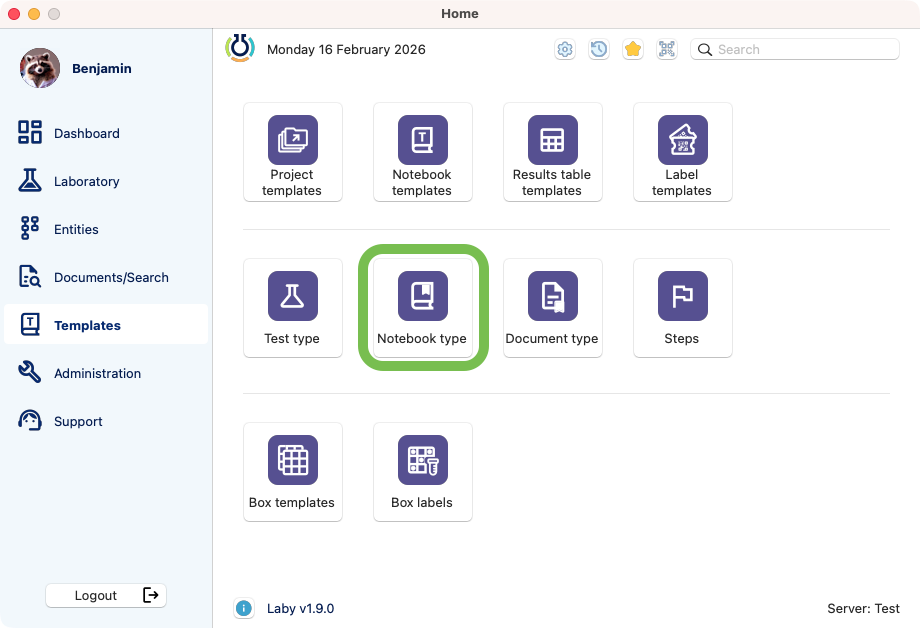920x628 pixels.
Task: Open the Box labels tile
Action: coord(422,472)
